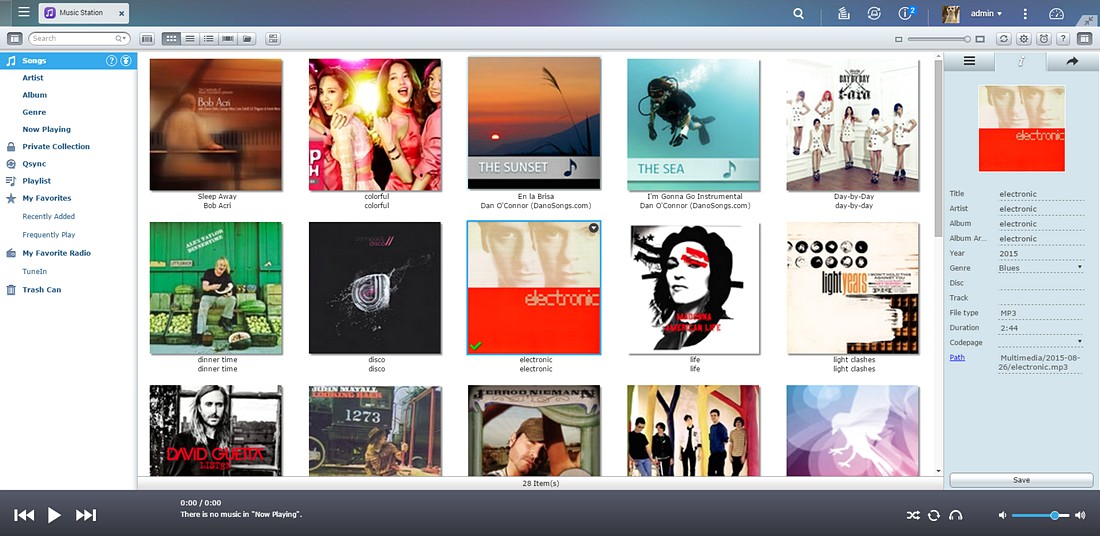This screenshot has height=536, width=1100.
Task: Open headphones output mode icon
Action: (x=955, y=516)
